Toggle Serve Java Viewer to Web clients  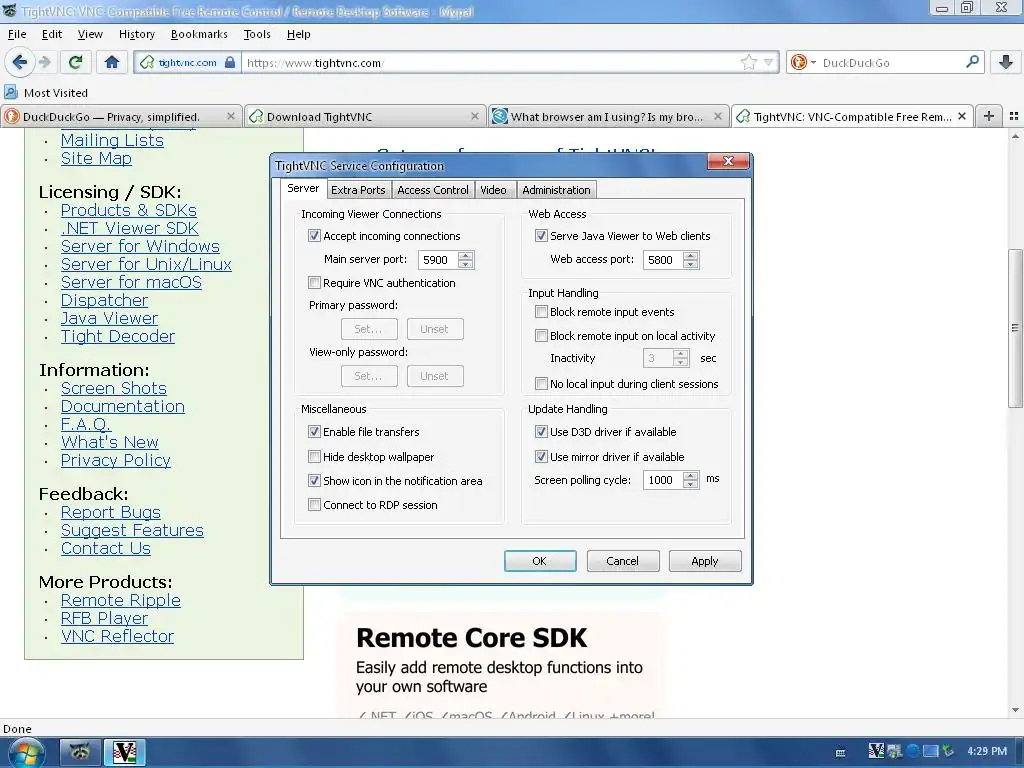pyautogui.click(x=541, y=236)
